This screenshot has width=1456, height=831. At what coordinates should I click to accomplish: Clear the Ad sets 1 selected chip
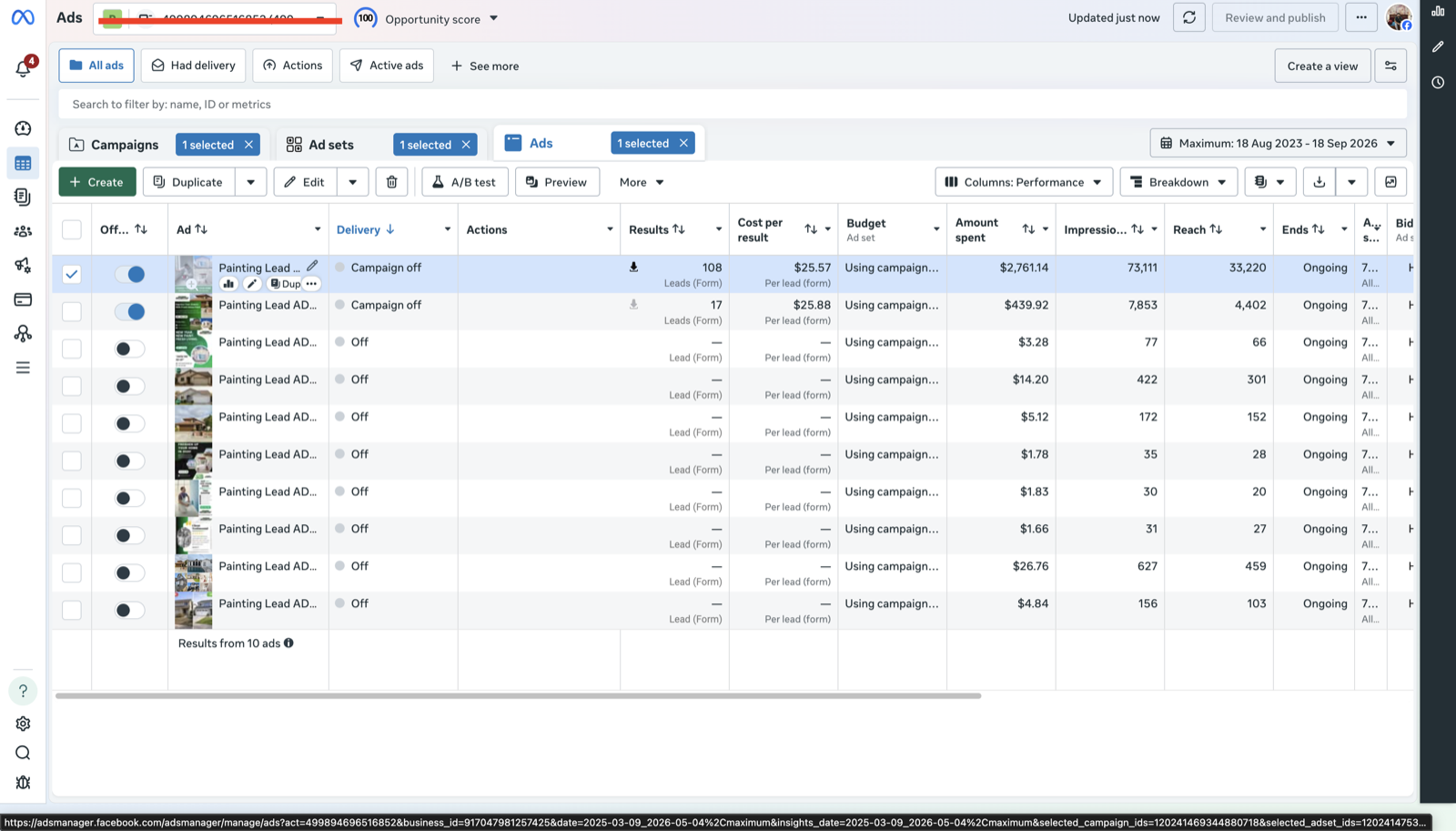(466, 145)
